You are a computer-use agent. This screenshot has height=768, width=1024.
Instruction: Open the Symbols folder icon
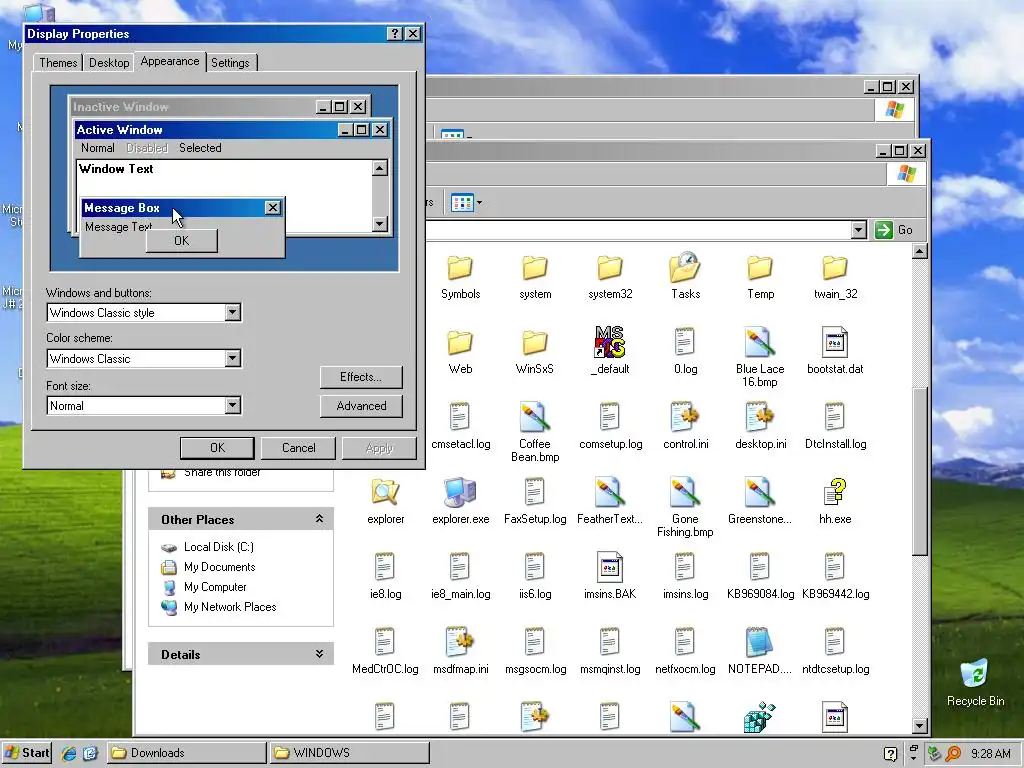tap(460, 268)
